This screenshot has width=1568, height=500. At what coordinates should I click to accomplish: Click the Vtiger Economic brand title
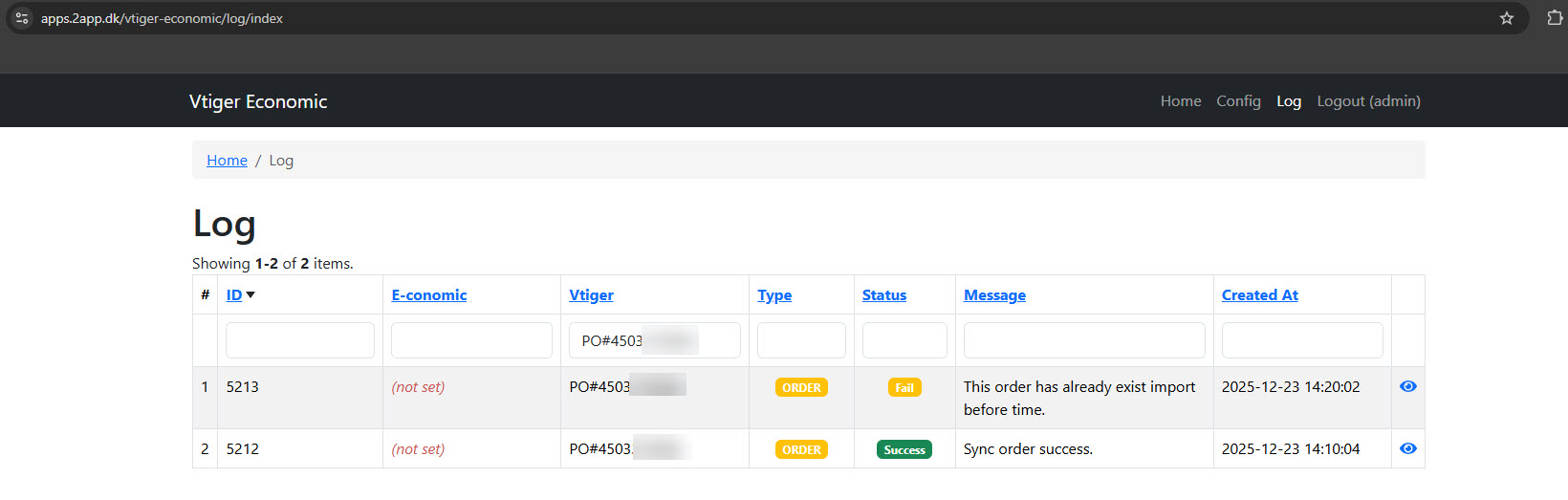(x=258, y=101)
